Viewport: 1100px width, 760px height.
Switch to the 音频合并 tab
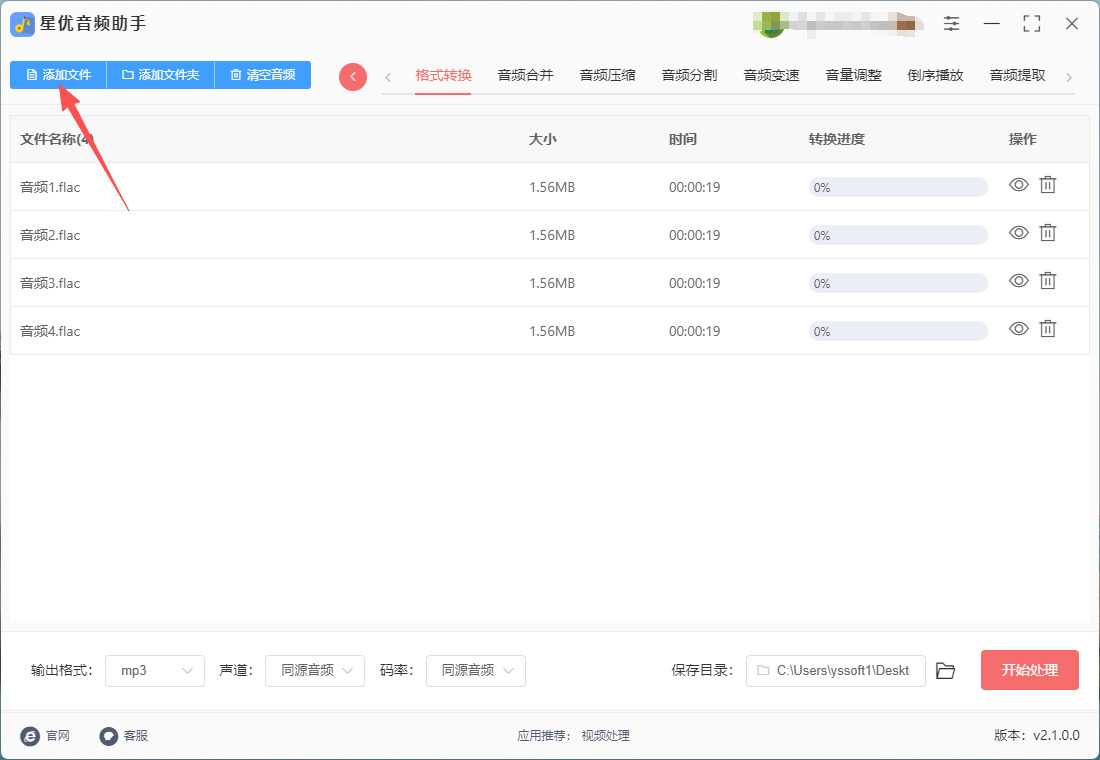coord(525,75)
